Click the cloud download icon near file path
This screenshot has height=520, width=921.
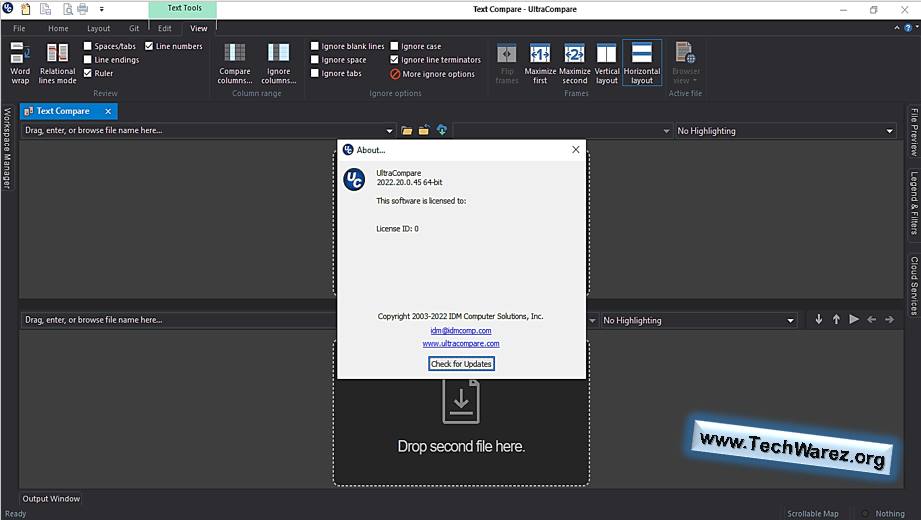pyautogui.click(x=442, y=130)
